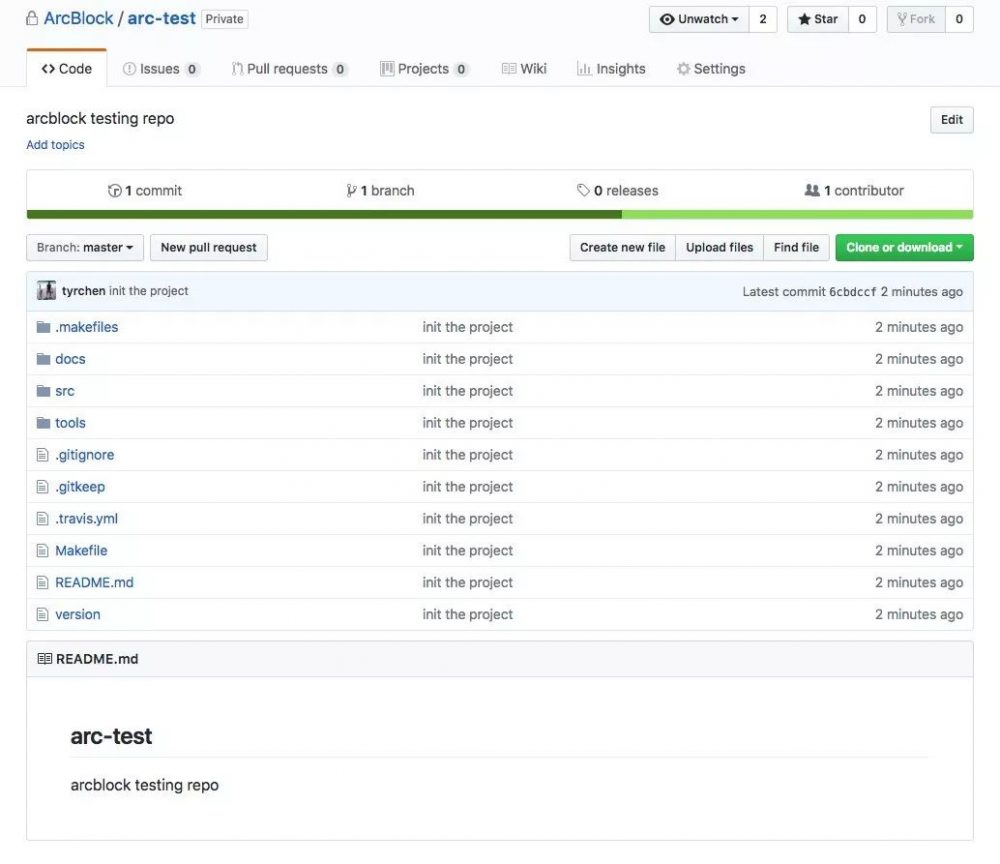
Task: Click the Fork button
Action: [x=916, y=19]
